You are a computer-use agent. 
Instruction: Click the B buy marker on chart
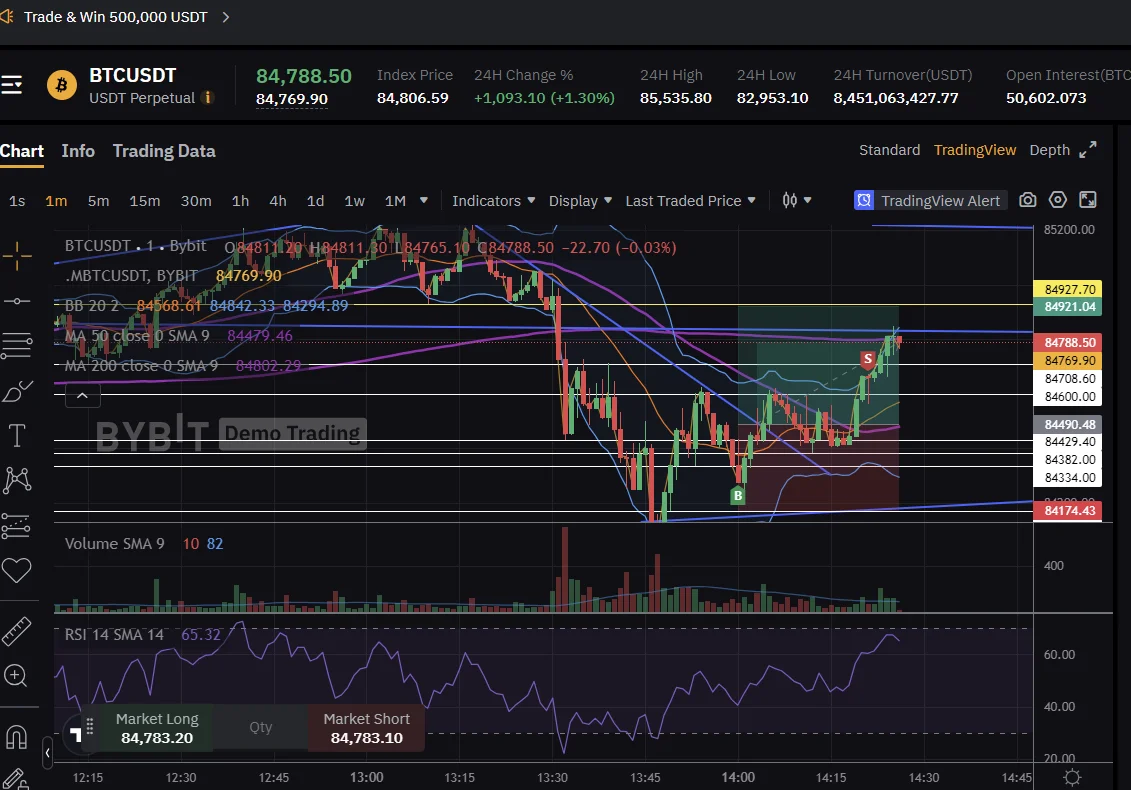coord(737,496)
